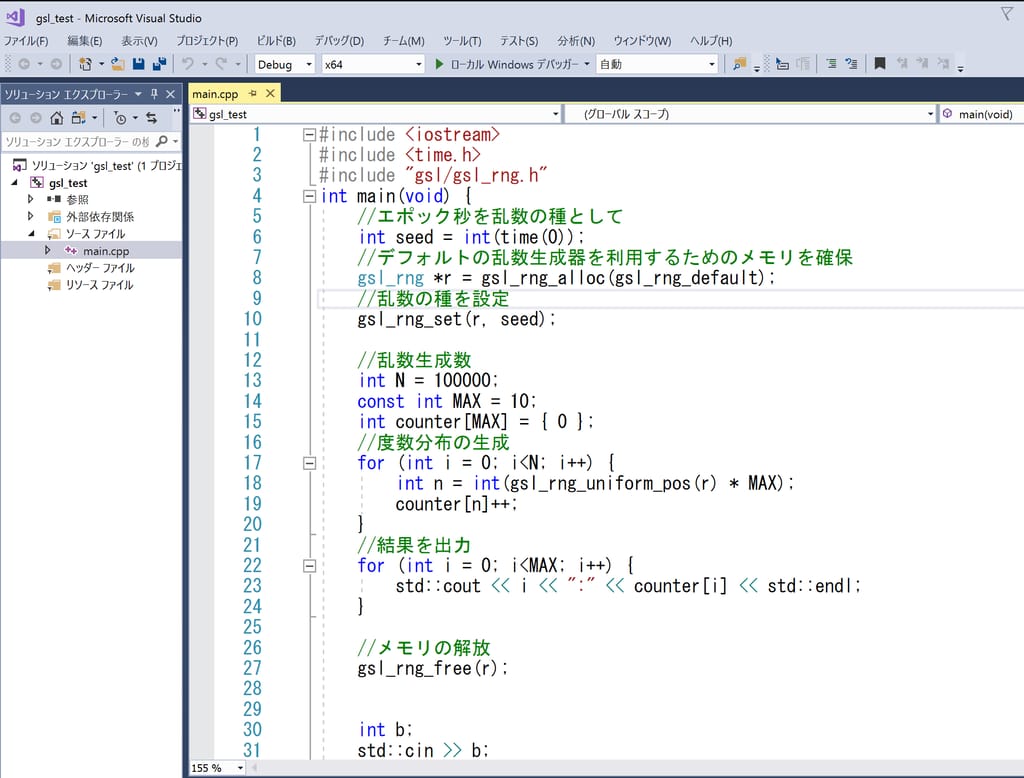Toggle a bookmark with the Bookmark icon
This screenshot has height=778, width=1024.
coord(880,63)
